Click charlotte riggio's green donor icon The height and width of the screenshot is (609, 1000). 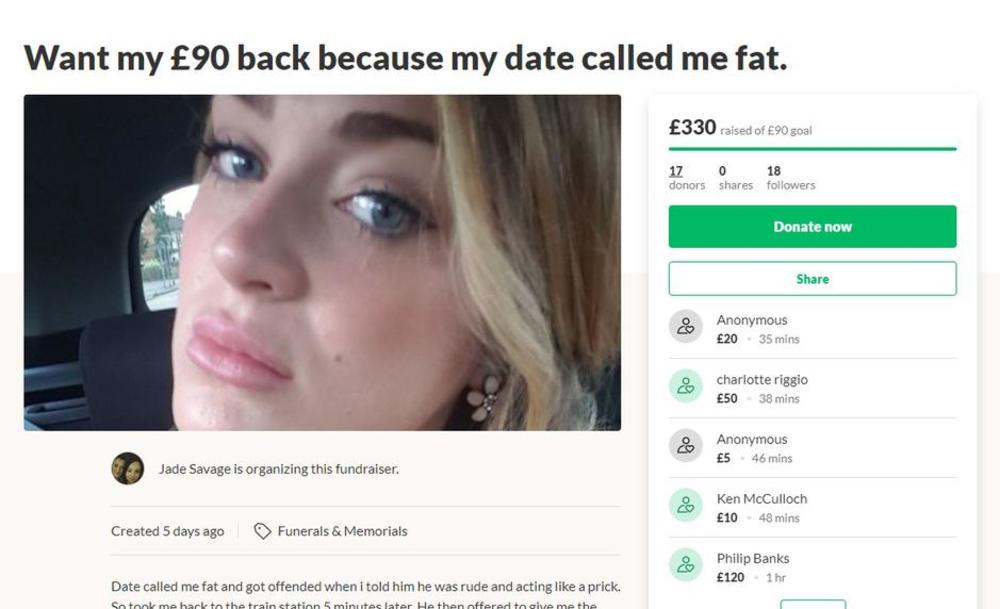coord(685,387)
